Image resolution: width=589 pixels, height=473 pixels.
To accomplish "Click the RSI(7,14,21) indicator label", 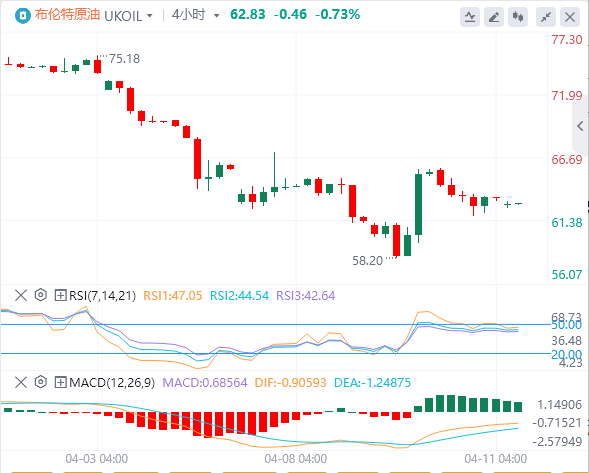I will pyautogui.click(x=102, y=296).
